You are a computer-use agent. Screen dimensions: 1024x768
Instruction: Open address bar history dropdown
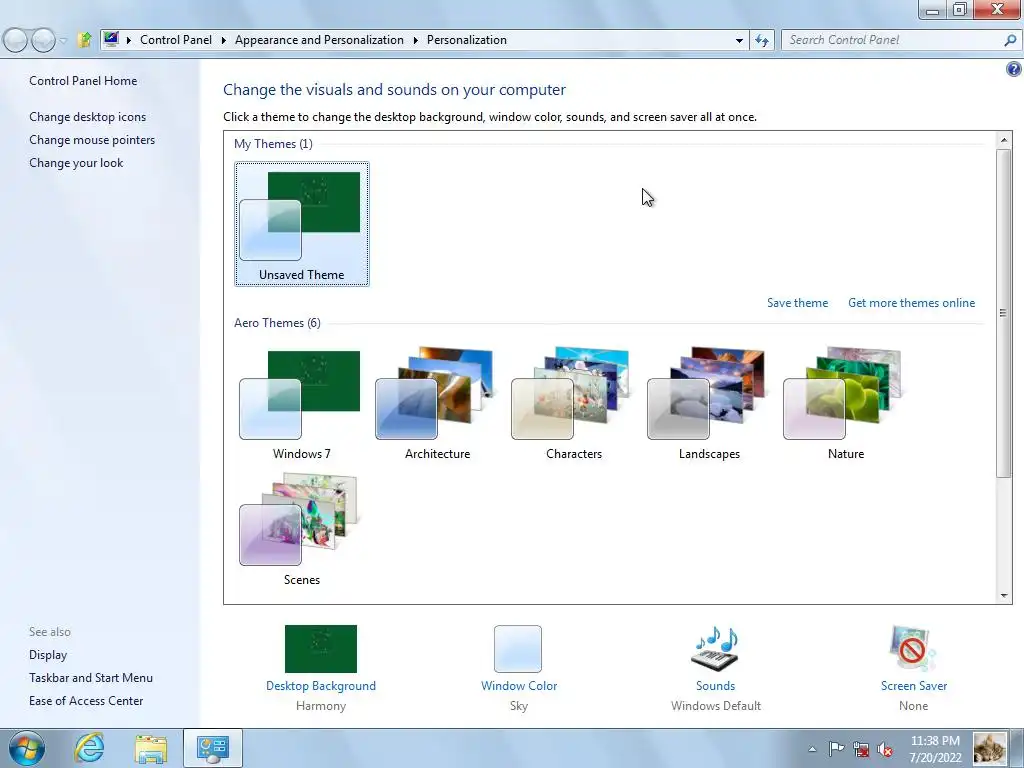click(x=739, y=40)
